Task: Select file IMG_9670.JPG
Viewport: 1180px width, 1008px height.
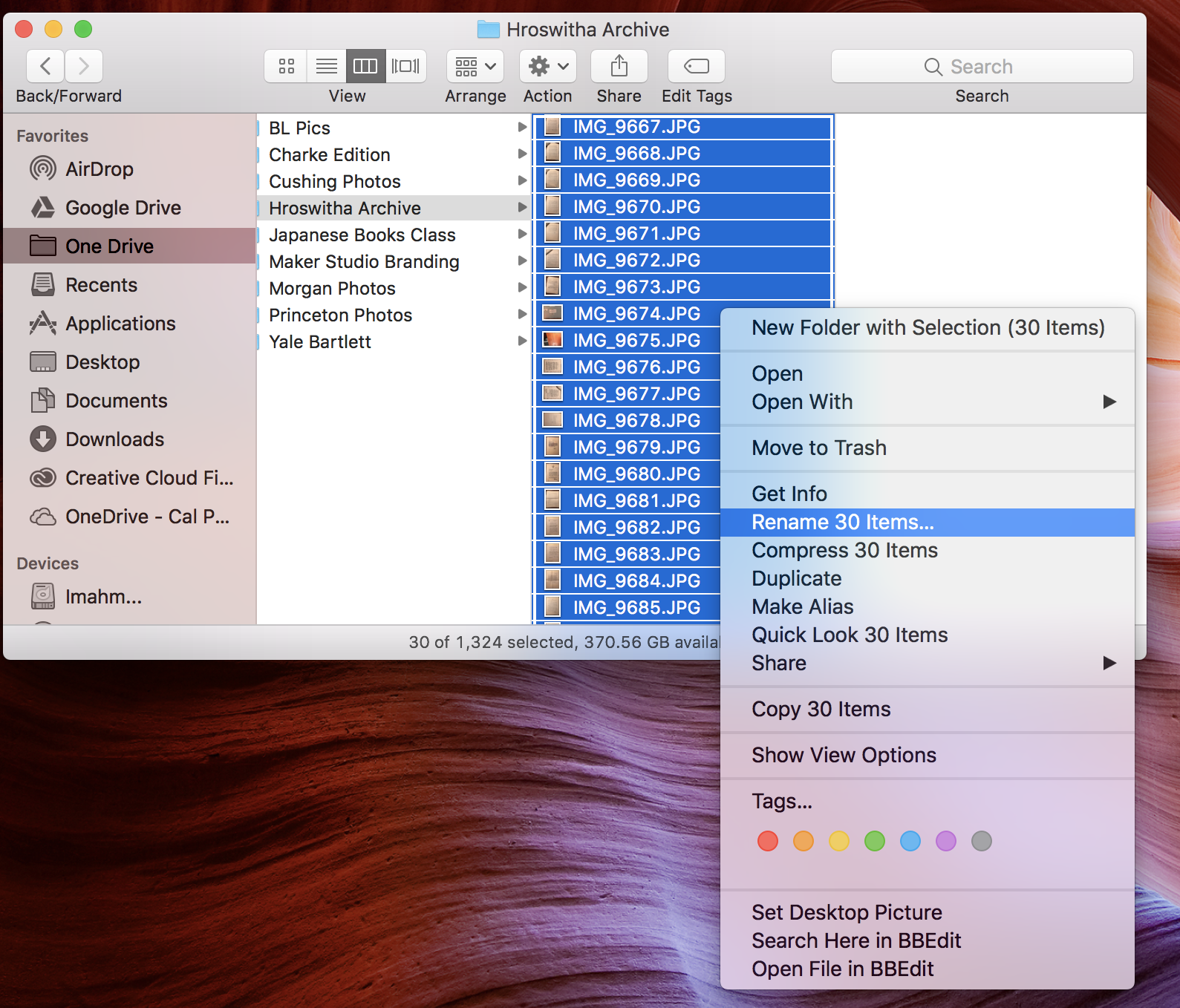Action: tap(683, 206)
